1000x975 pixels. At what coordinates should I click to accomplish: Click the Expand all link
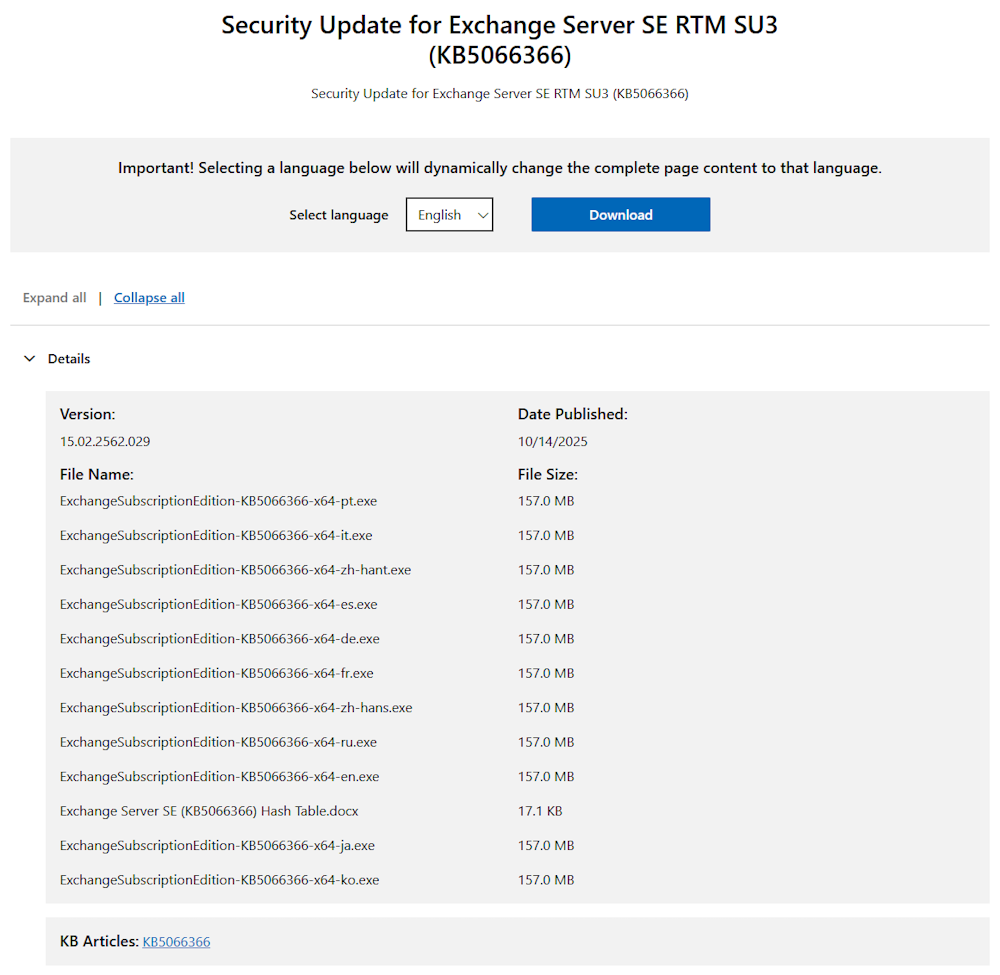pyautogui.click(x=54, y=298)
